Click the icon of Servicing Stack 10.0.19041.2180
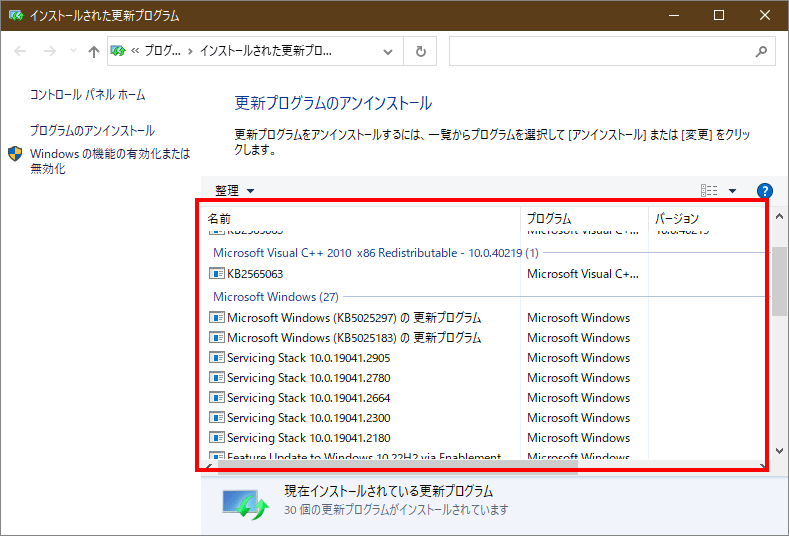Image resolution: width=789 pixels, height=536 pixels. (x=216, y=438)
